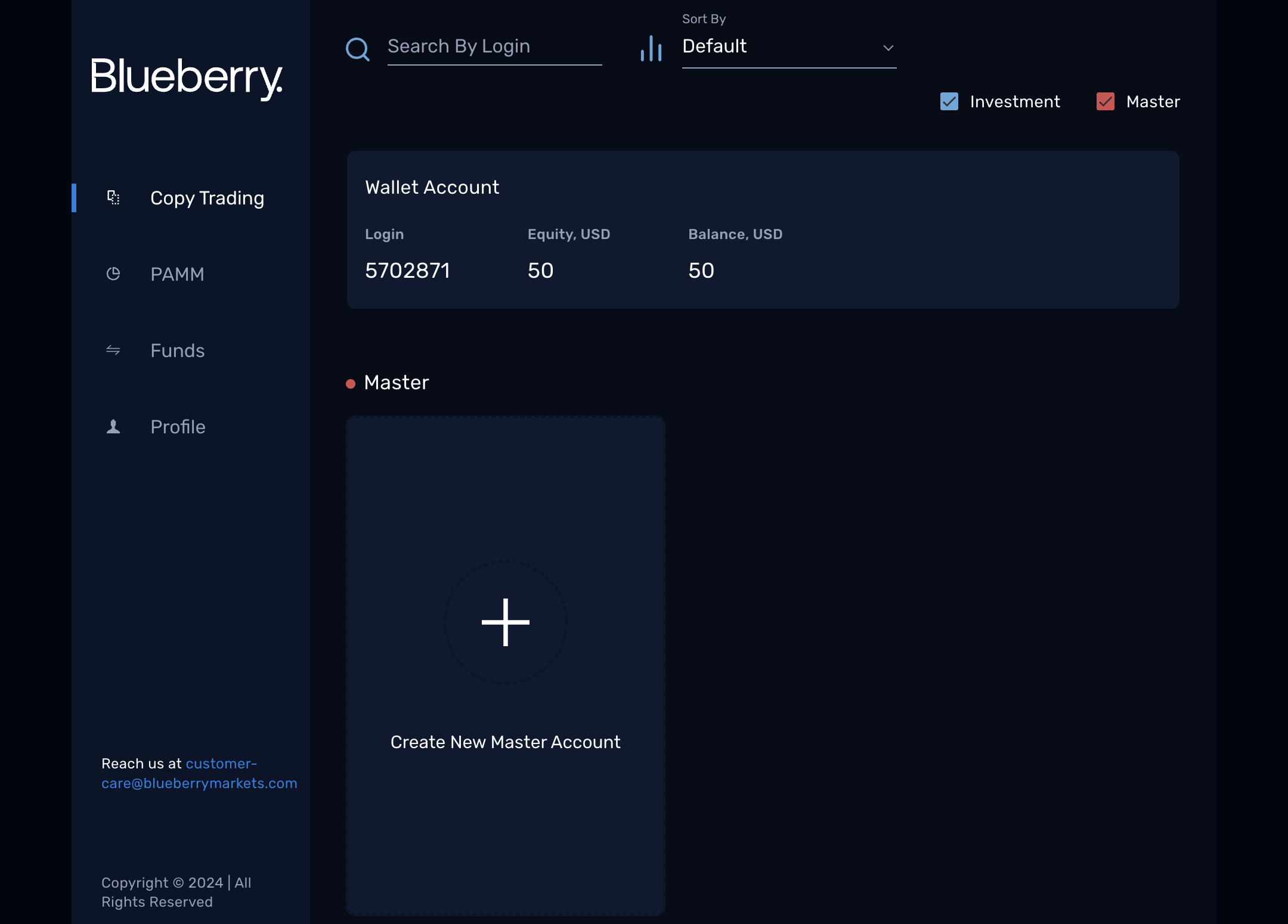Click the PAMM pie chart icon
1288x924 pixels.
coord(113,274)
